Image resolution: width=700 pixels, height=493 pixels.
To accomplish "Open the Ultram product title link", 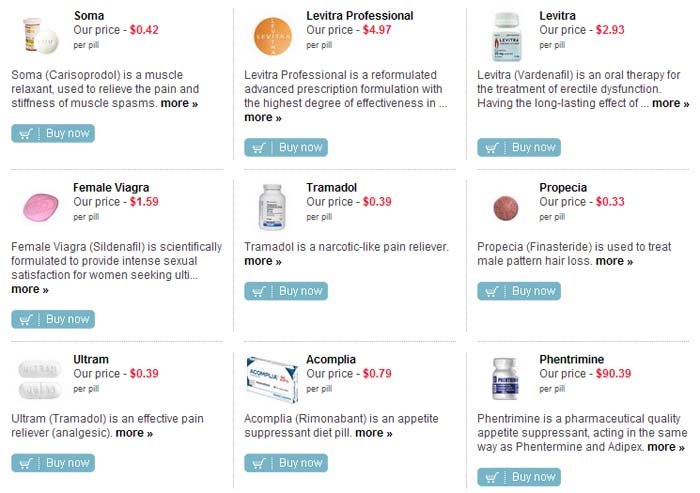I will point(91,359).
